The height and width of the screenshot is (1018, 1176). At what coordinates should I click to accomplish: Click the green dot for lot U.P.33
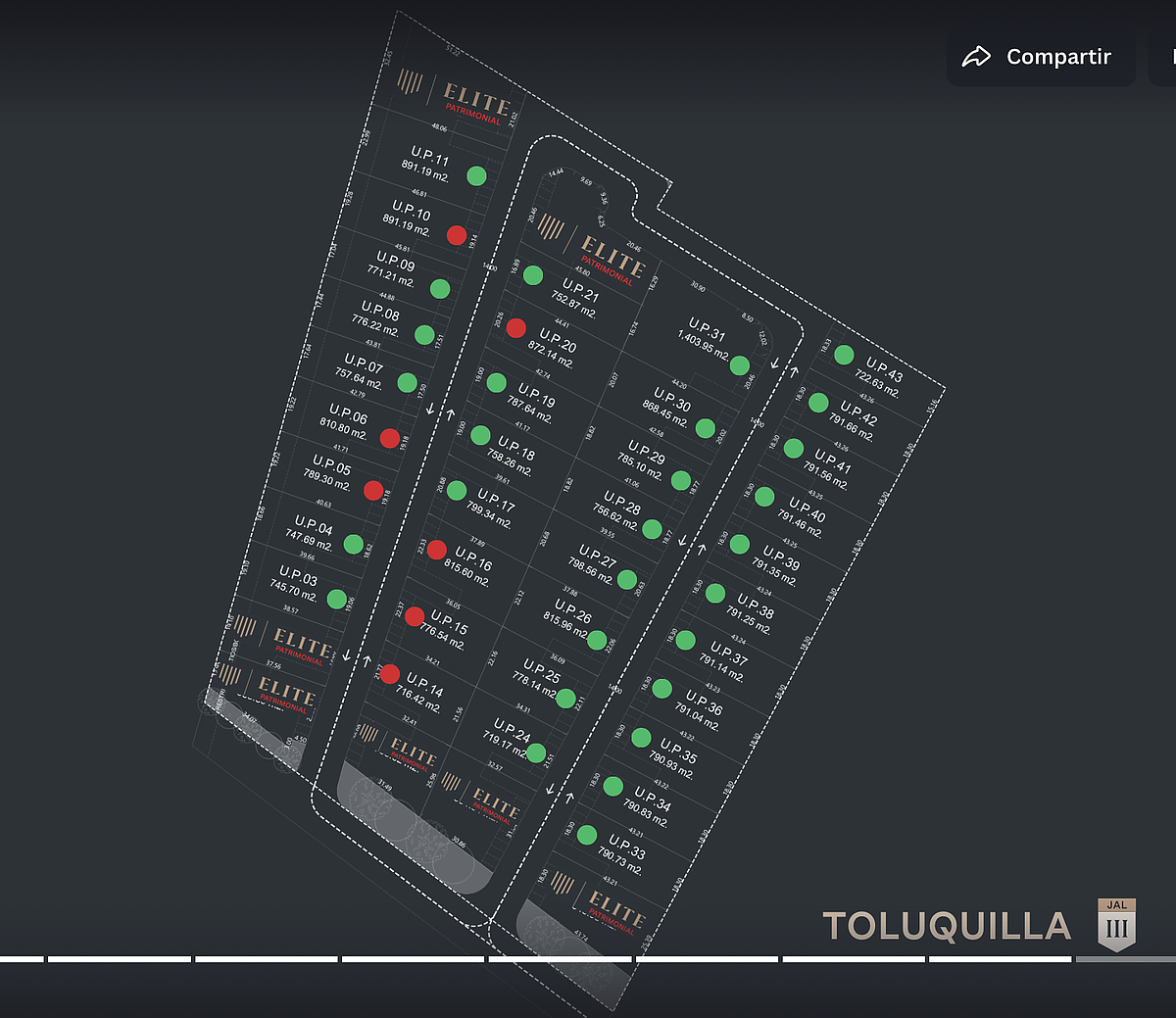[587, 835]
